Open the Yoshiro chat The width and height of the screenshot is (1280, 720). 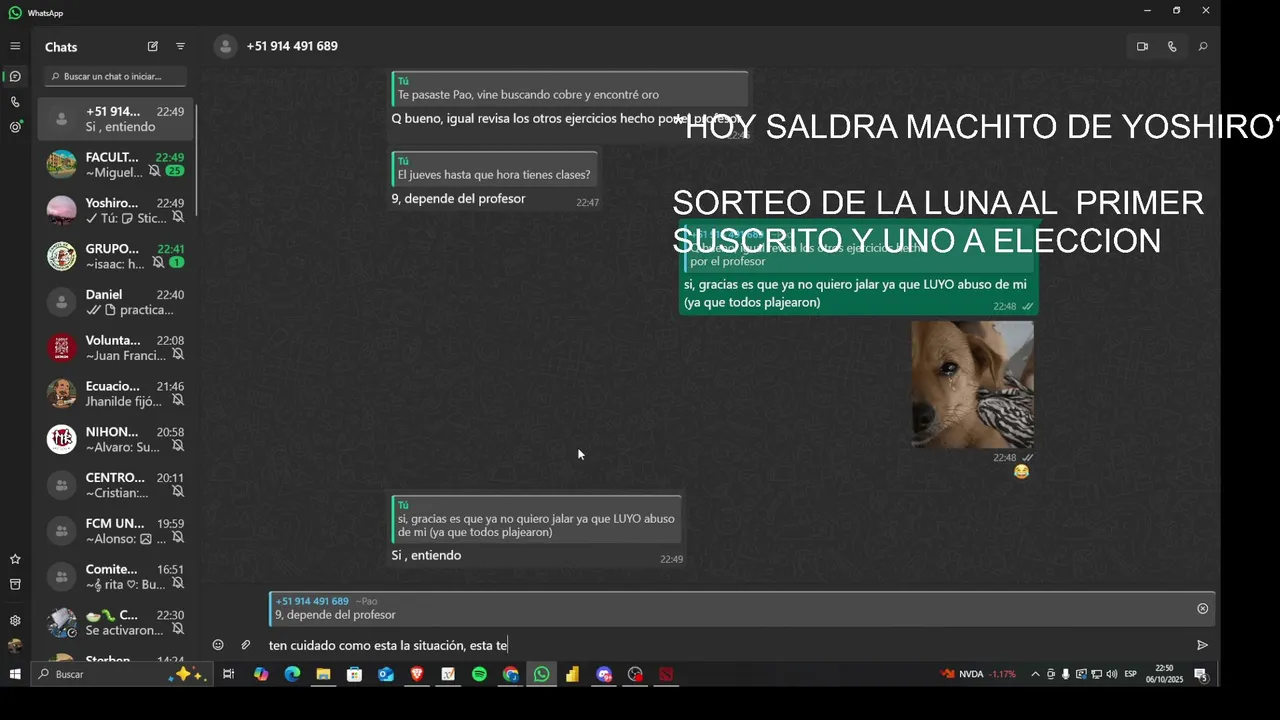pos(117,210)
